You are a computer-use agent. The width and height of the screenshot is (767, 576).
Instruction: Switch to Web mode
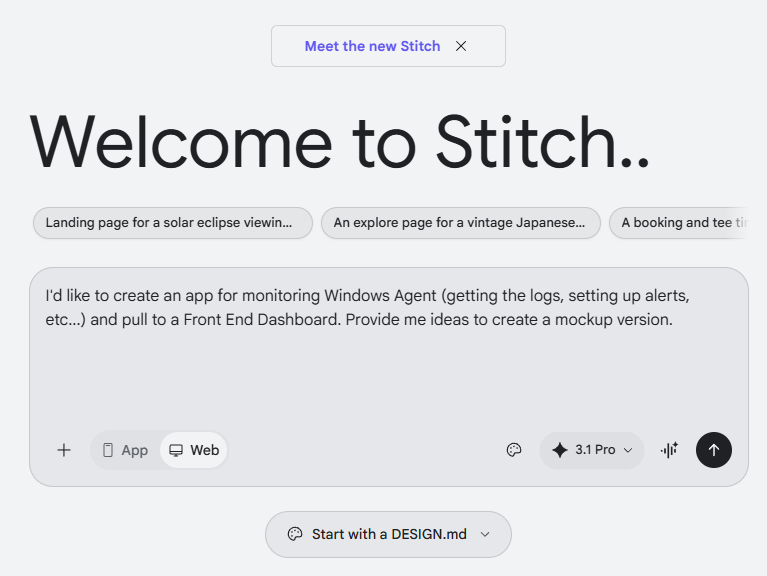pos(194,450)
